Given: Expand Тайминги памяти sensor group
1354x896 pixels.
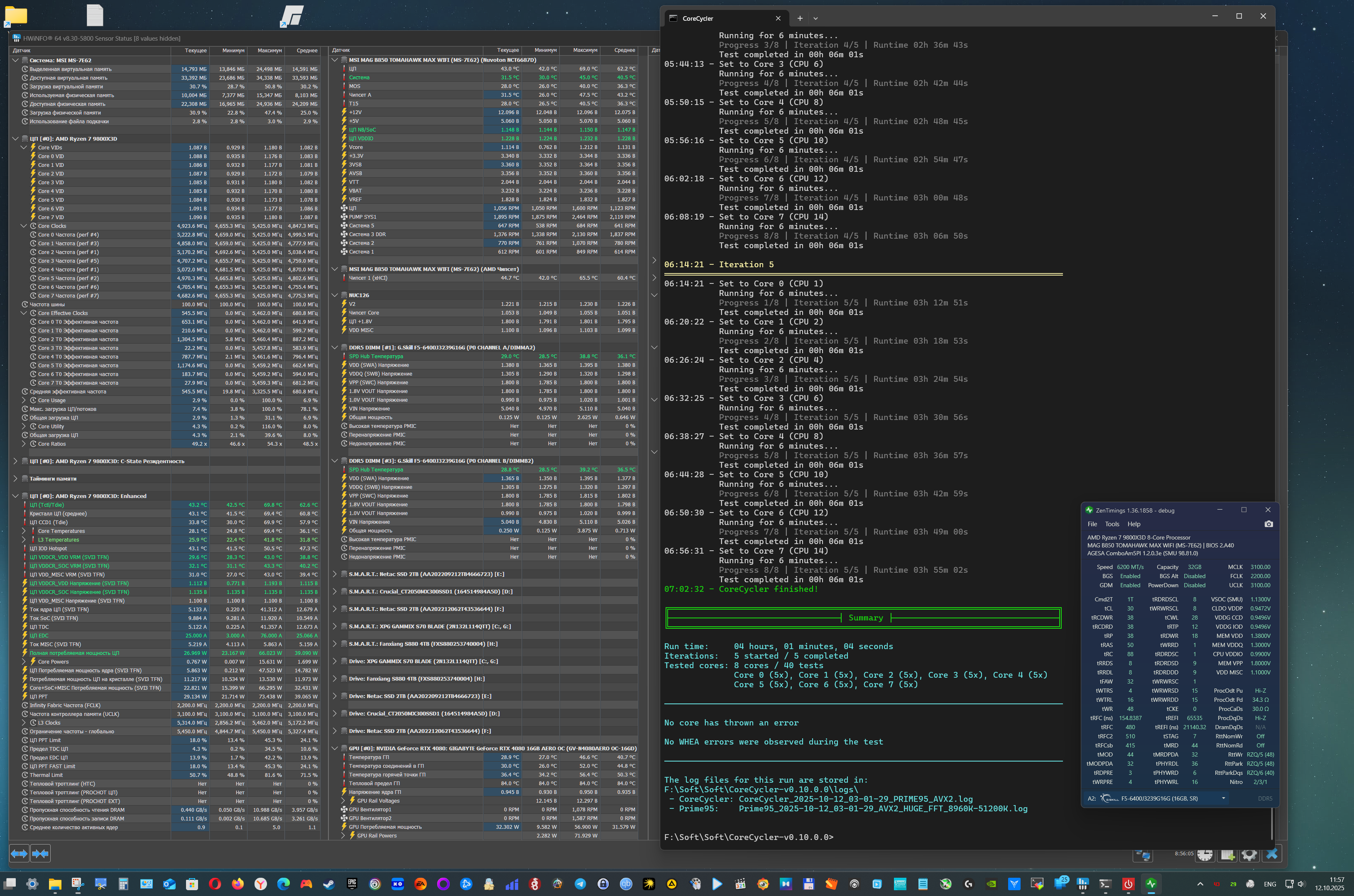Looking at the screenshot, I should (15, 479).
